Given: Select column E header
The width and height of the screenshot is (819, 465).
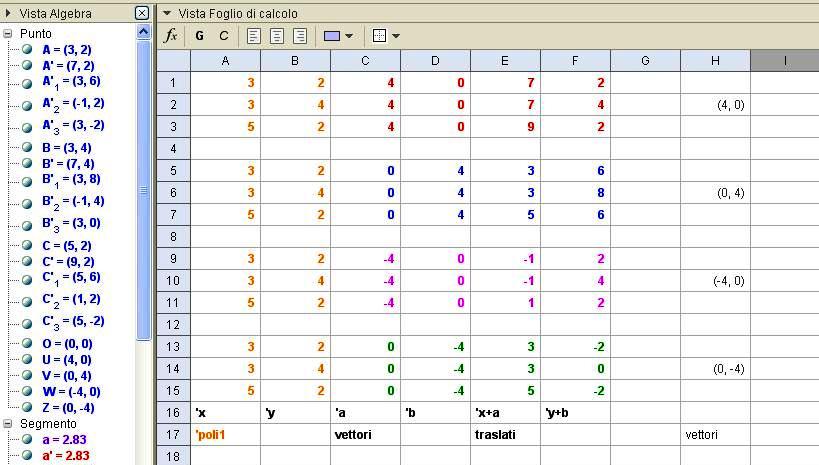Looking at the screenshot, I should [x=505, y=61].
